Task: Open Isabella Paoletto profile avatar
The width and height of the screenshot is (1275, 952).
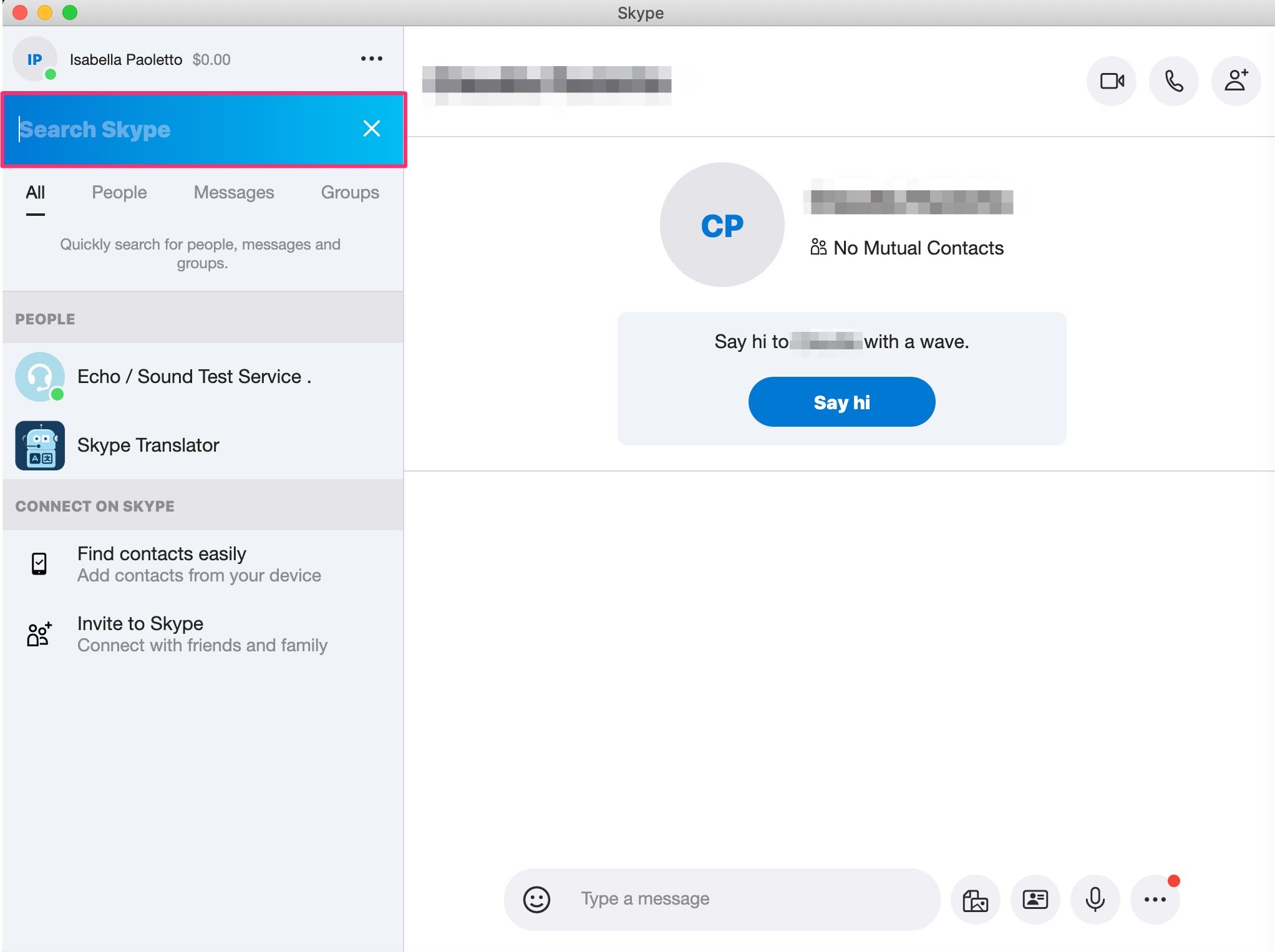Action: 35,59
